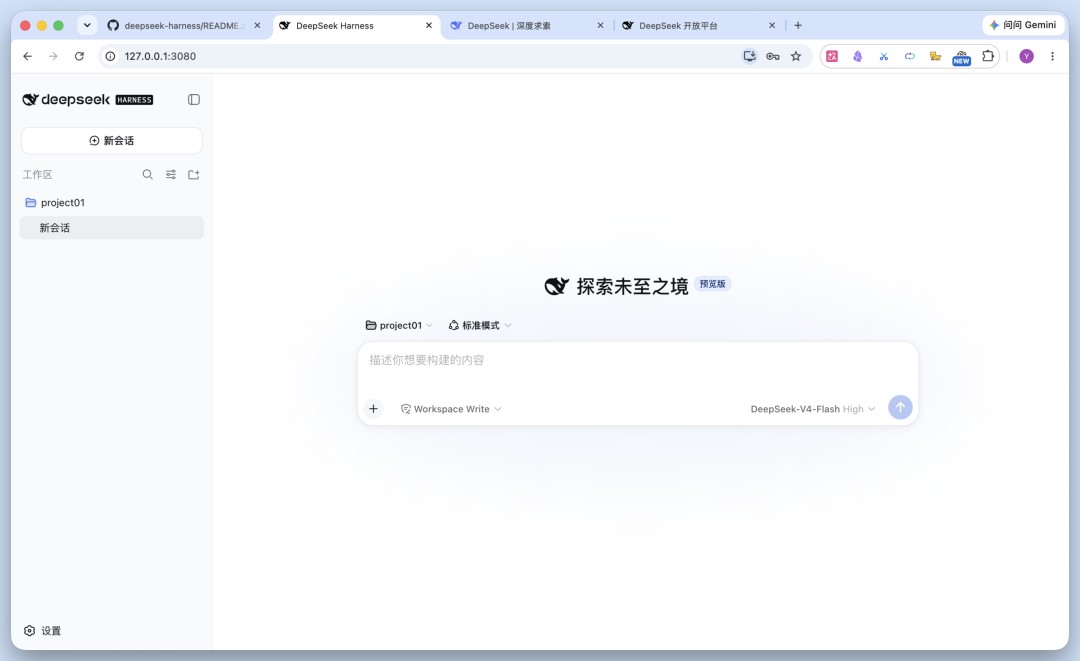Image resolution: width=1080 pixels, height=661 pixels.
Task: Open the extensions puzzle icon
Action: (x=988, y=56)
